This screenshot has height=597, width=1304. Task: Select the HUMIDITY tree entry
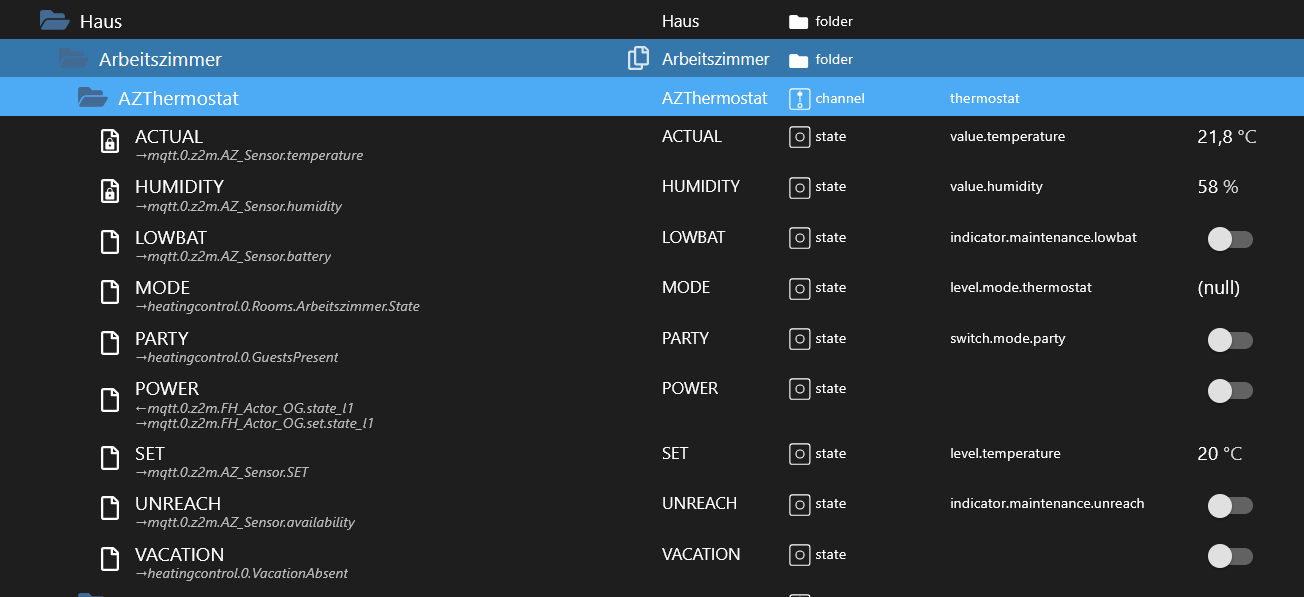point(179,187)
